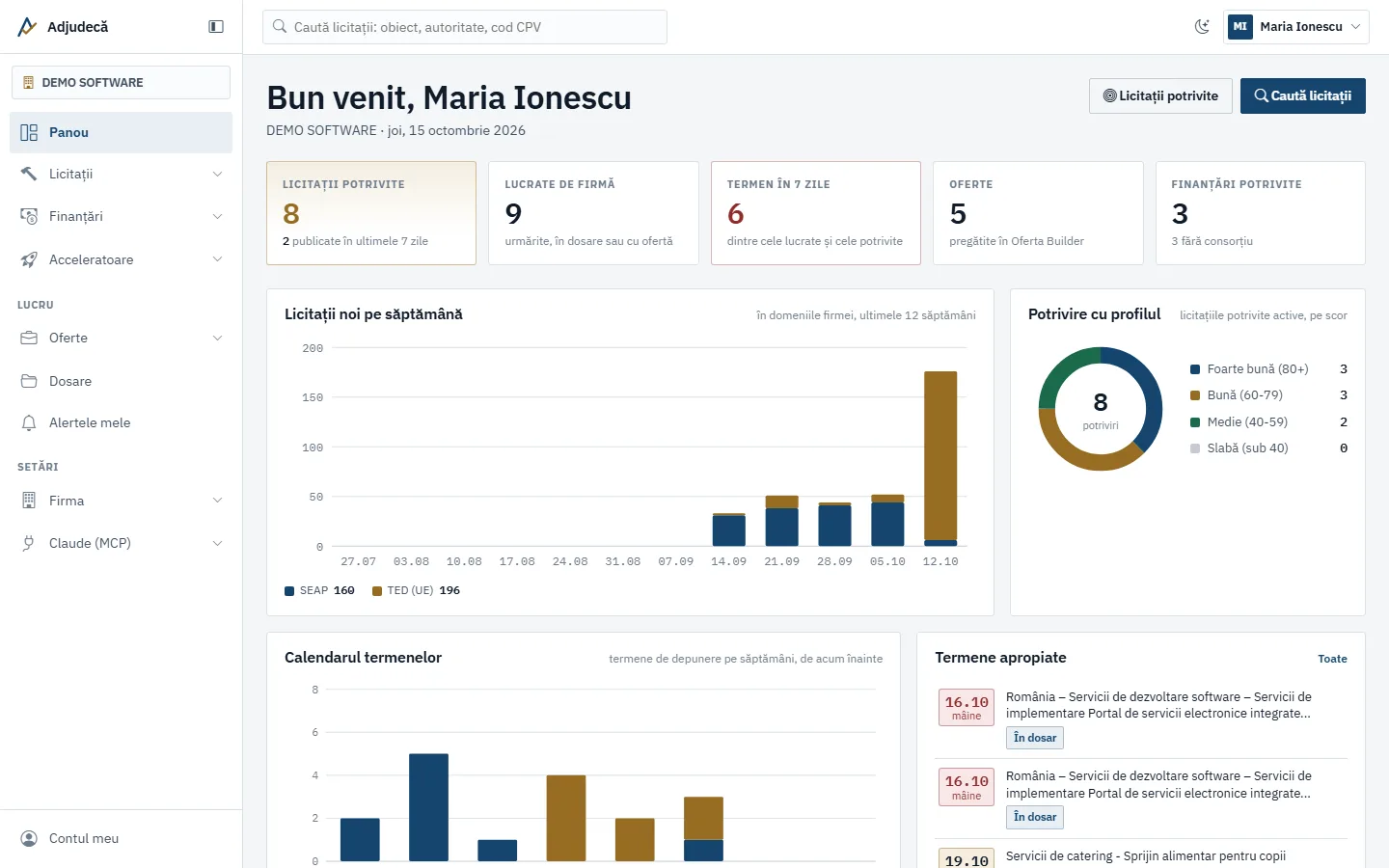Open the Panou menu item
1389x868 pixels.
(121, 132)
